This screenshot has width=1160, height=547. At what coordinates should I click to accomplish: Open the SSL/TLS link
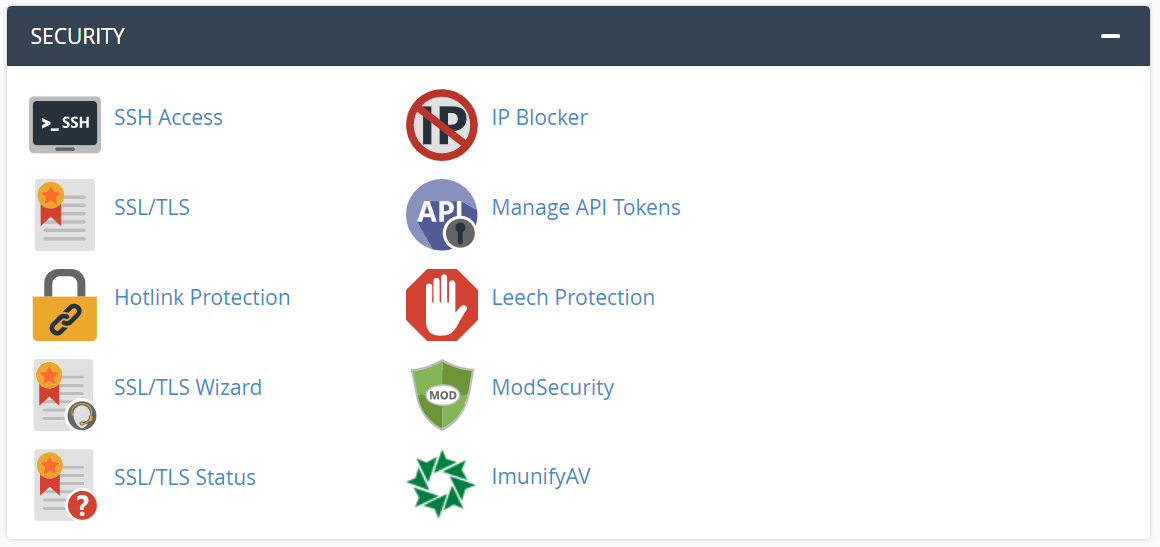152,208
